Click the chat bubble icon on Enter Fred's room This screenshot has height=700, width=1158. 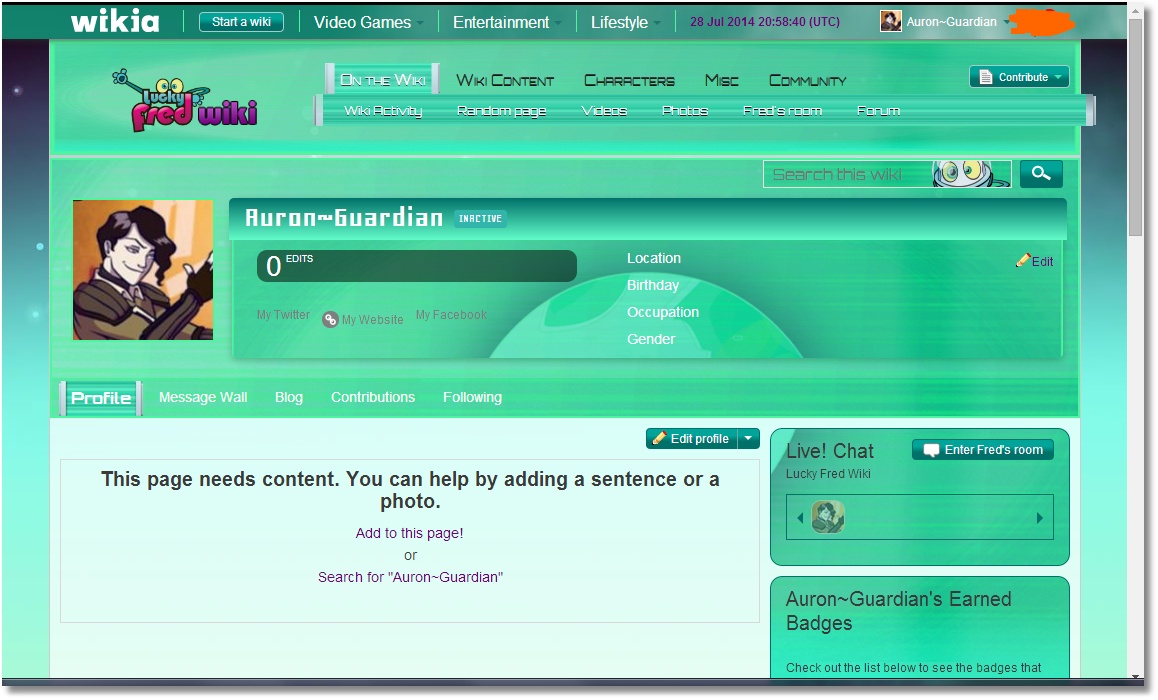coord(931,450)
